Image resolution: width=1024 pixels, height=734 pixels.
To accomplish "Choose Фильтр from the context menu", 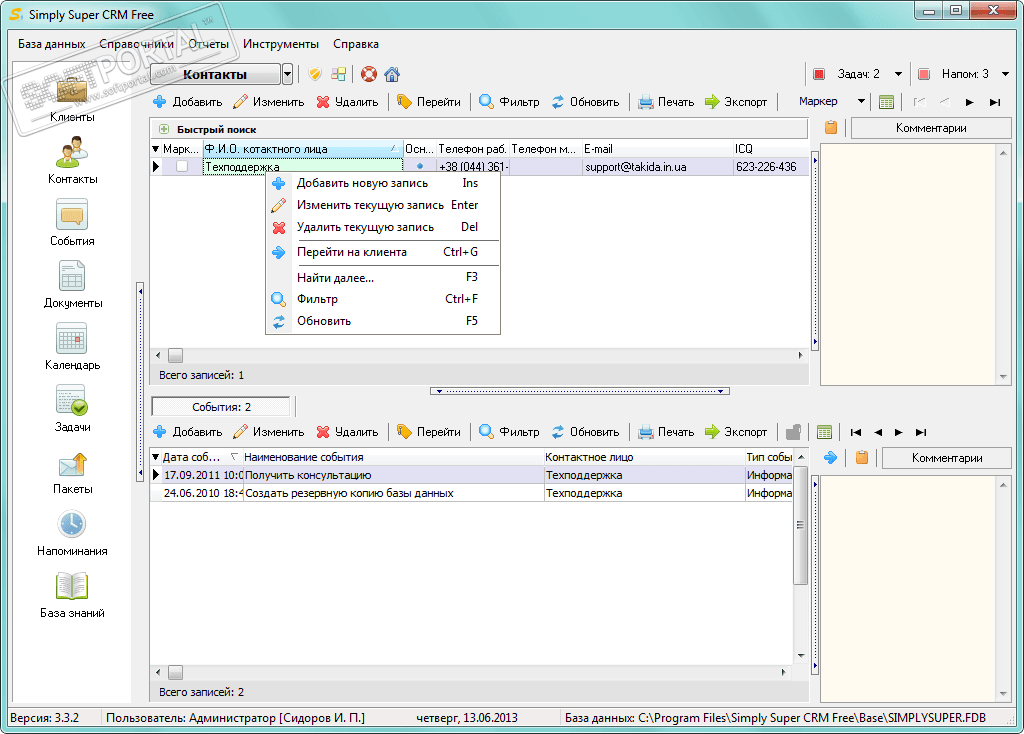I will (383, 299).
